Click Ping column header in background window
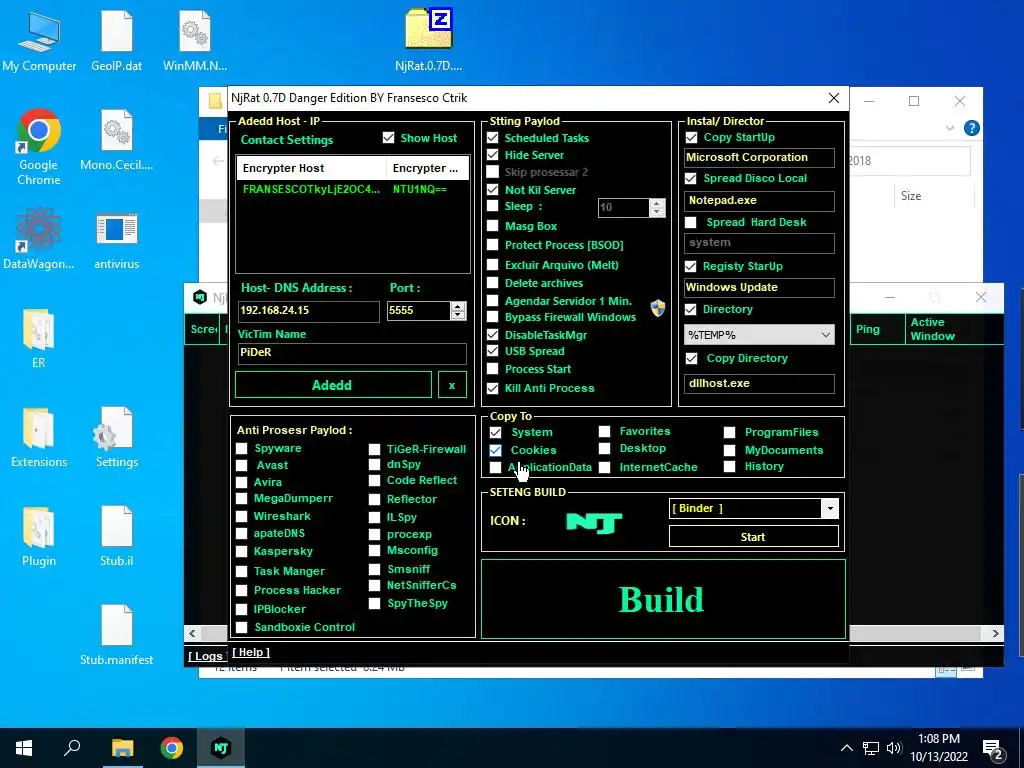Image resolution: width=1024 pixels, height=768 pixels. tap(876, 329)
